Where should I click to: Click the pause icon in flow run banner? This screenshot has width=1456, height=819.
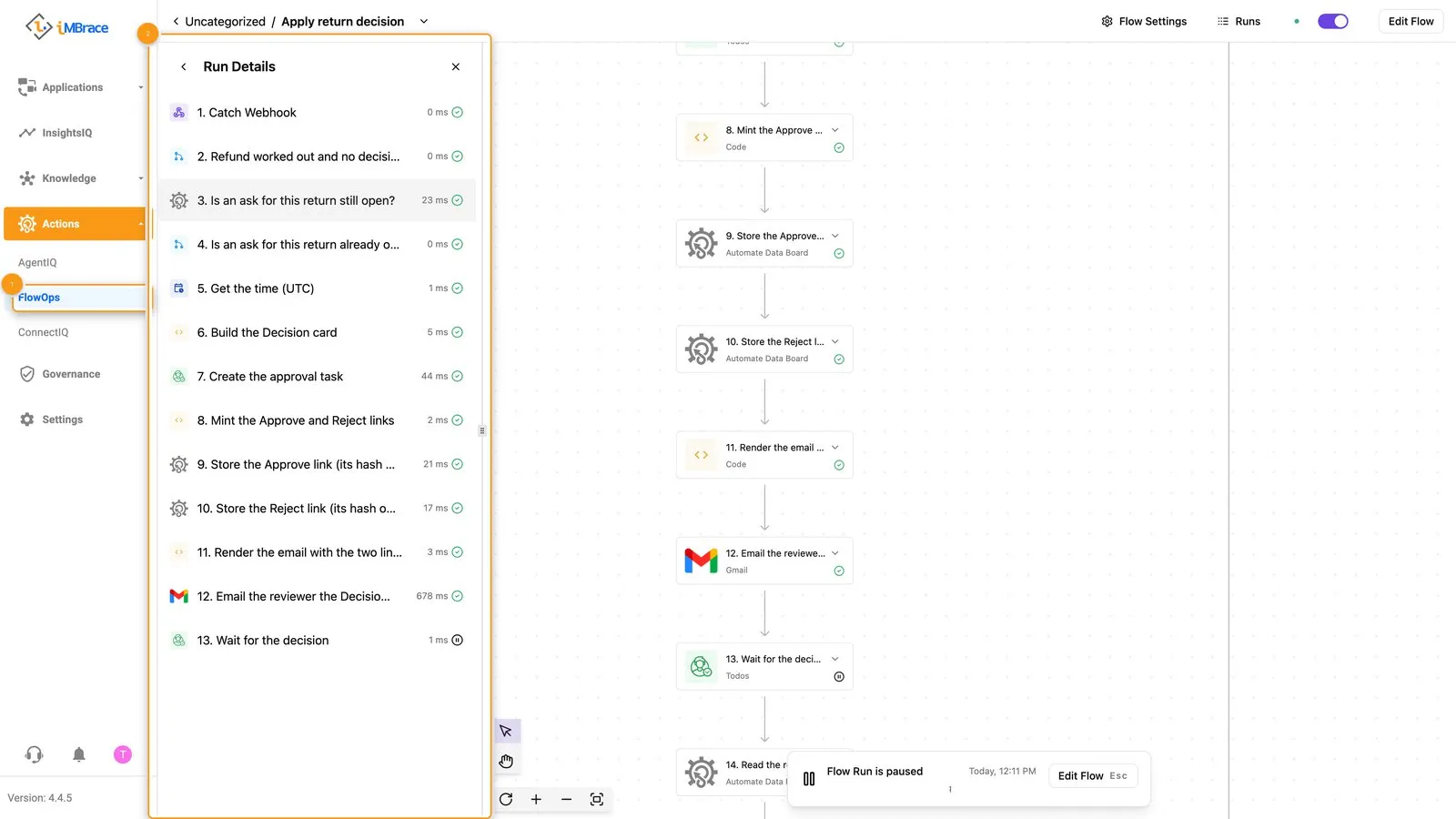(x=809, y=779)
